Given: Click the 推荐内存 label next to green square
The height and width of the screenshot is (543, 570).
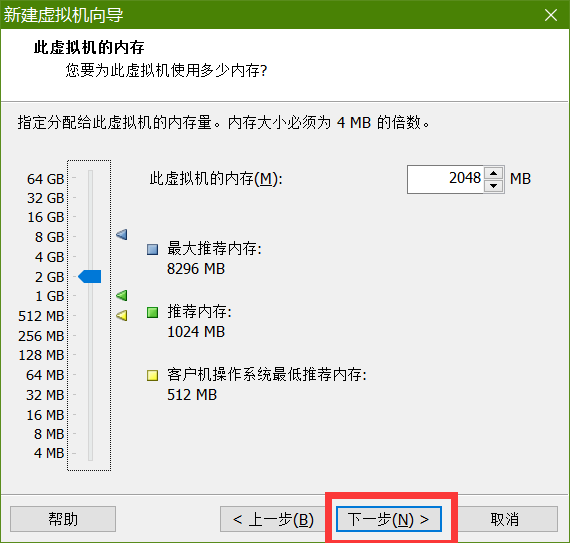Looking at the screenshot, I should point(199,312).
